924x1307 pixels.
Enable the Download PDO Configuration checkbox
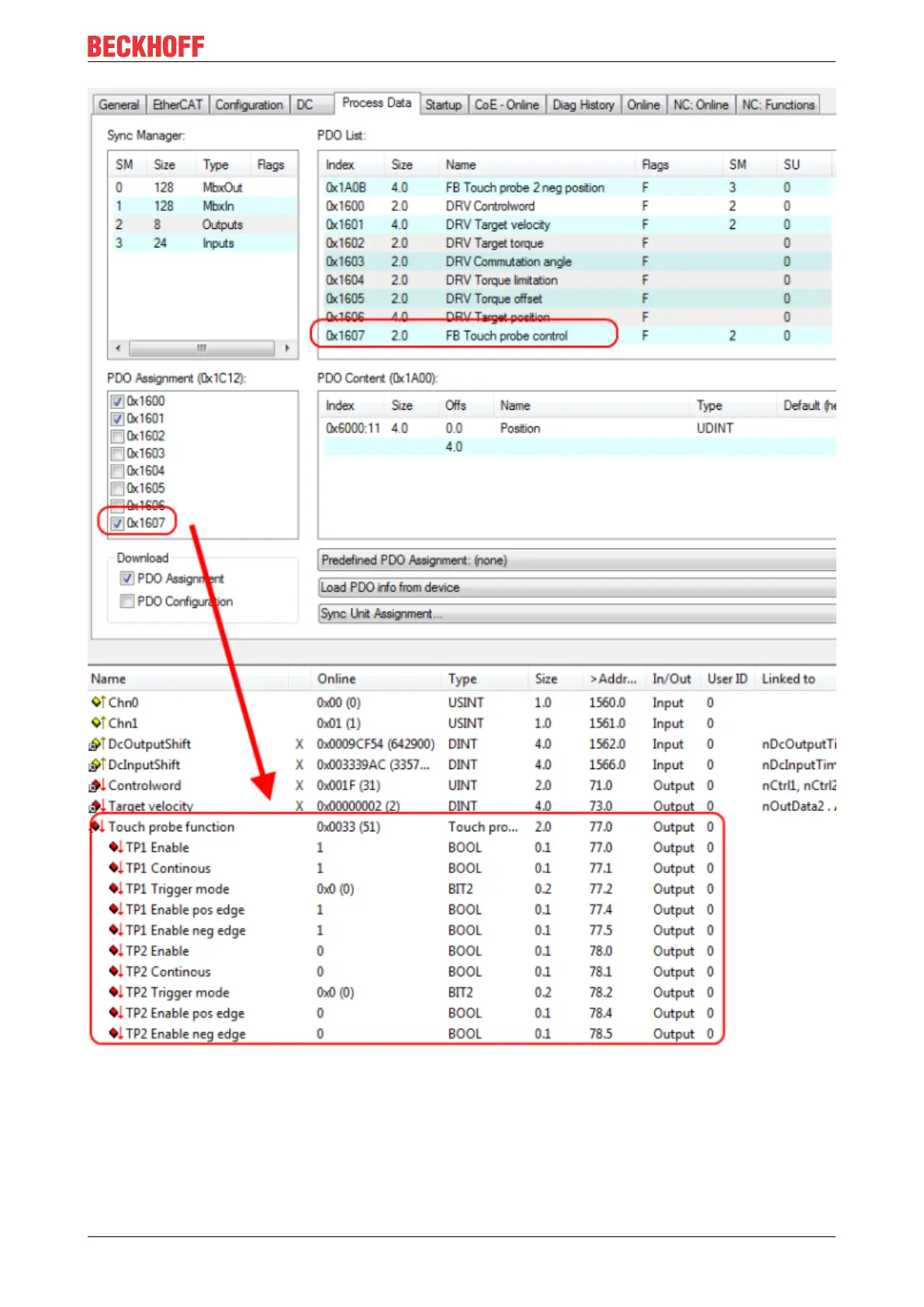pyautogui.click(x=126, y=601)
